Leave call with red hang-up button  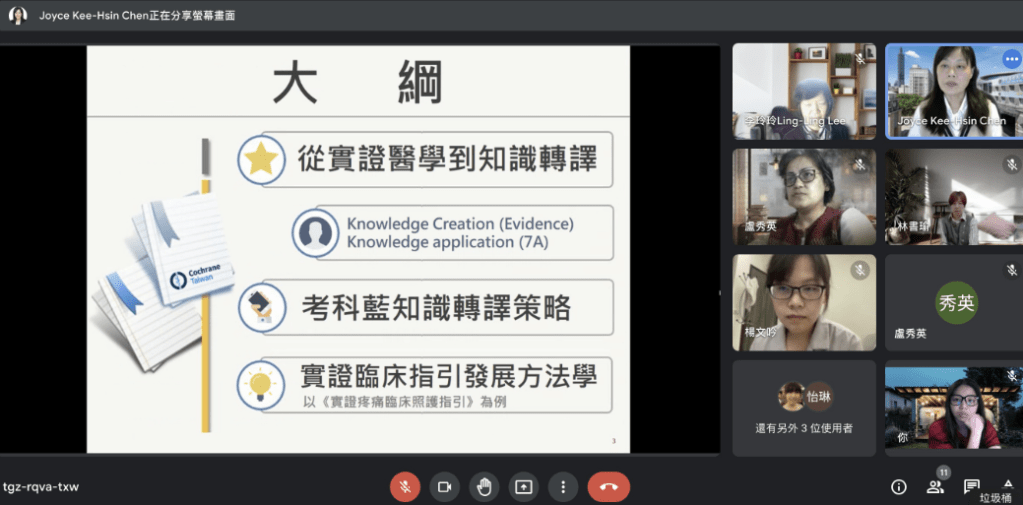tap(608, 487)
